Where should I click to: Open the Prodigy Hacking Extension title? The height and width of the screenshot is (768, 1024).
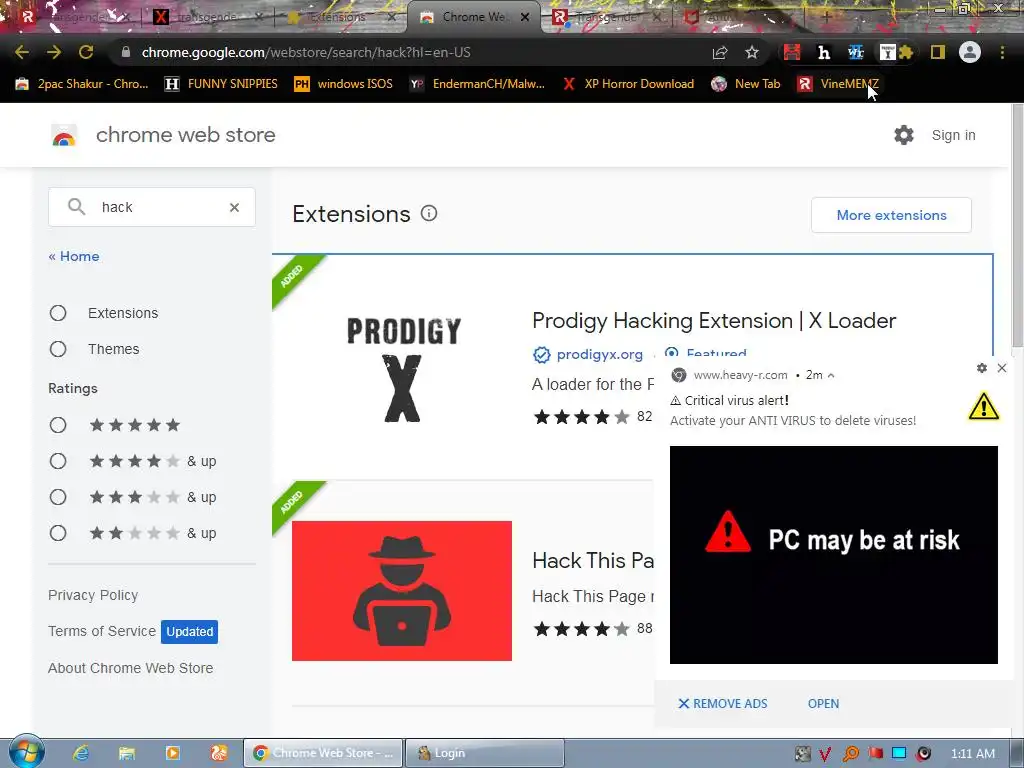pyautogui.click(x=714, y=321)
